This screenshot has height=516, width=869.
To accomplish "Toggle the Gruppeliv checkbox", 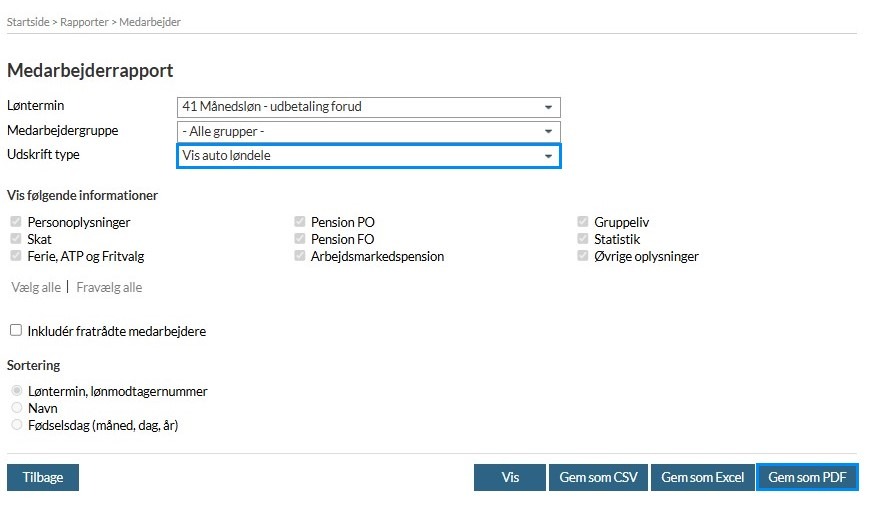I will tap(583, 222).
